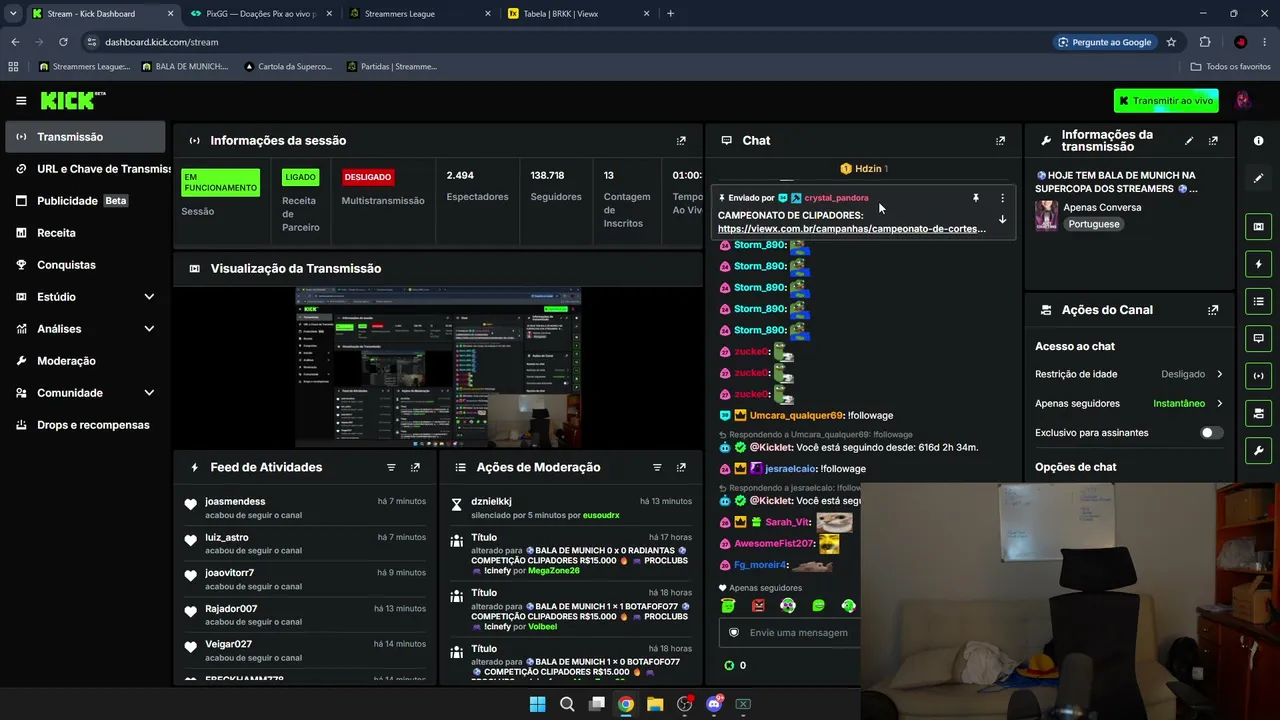1280x720 pixels.
Task: Open Publicidade in the sidebar
Action: click(85, 201)
